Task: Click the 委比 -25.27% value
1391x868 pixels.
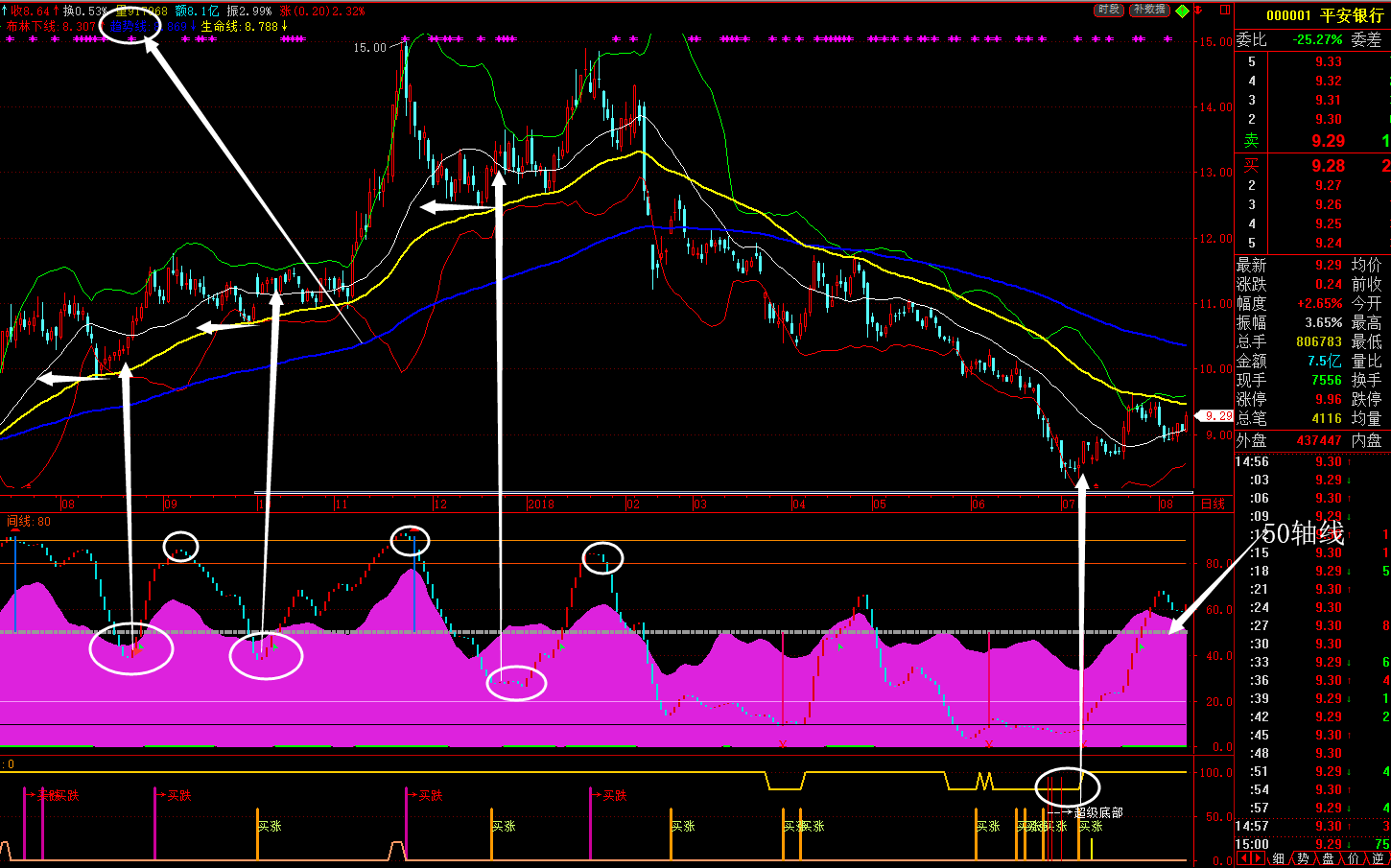Action: 1316,40
